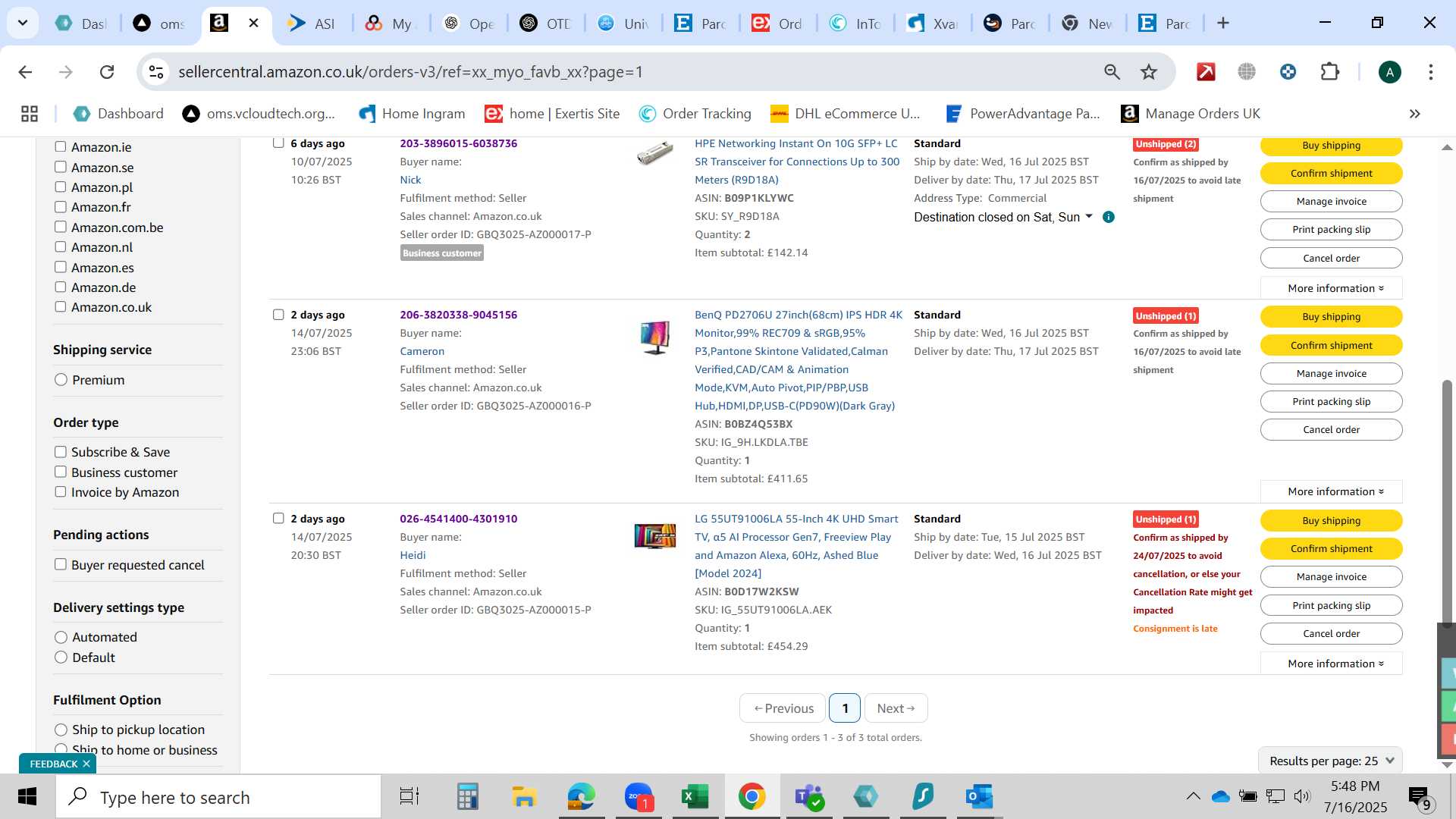Open a new browser tab
This screenshot has height=819, width=1456.
tap(1223, 24)
